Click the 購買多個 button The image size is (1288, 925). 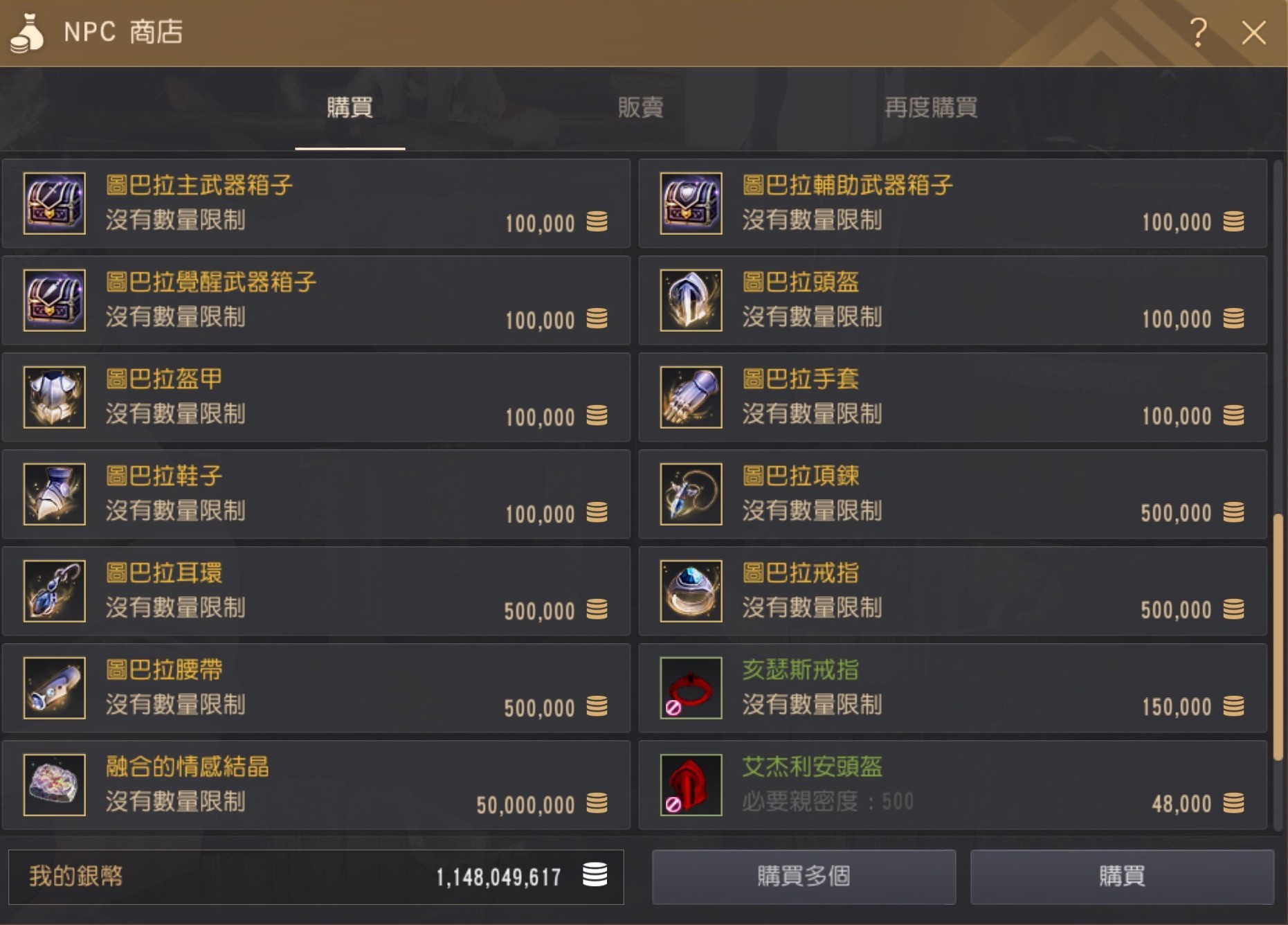click(x=804, y=877)
